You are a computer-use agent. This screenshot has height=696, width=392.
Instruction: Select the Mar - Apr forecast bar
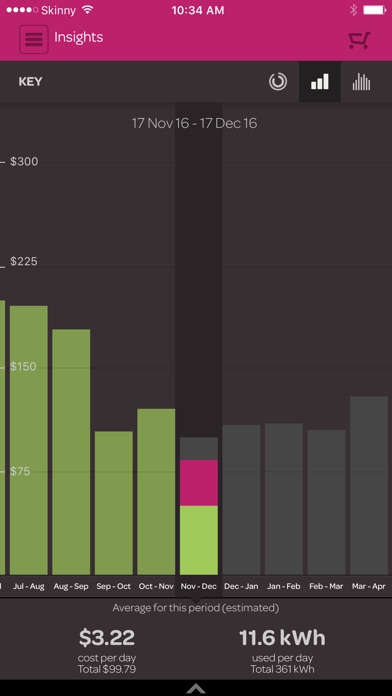(369, 486)
